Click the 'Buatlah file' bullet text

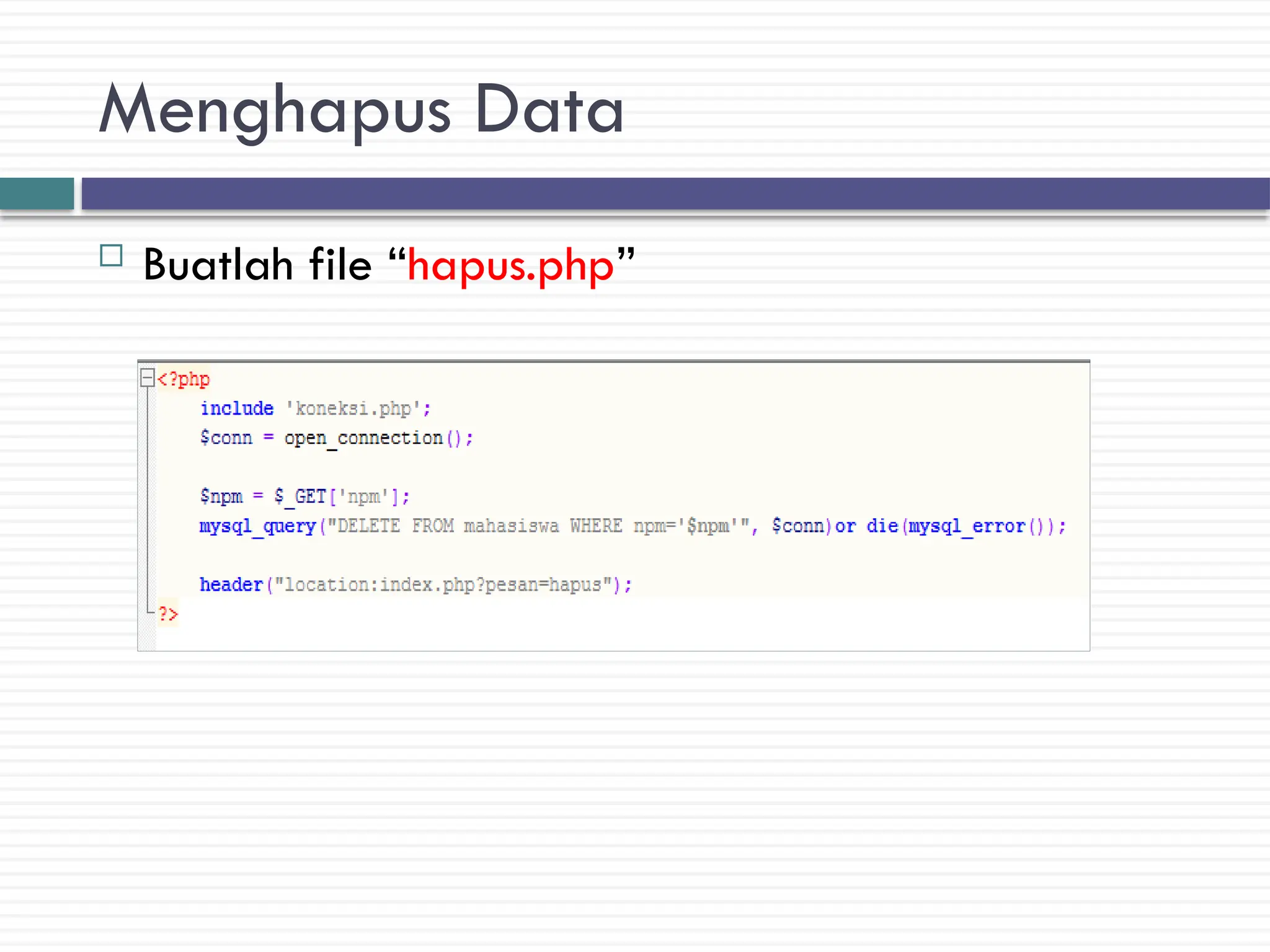point(257,265)
